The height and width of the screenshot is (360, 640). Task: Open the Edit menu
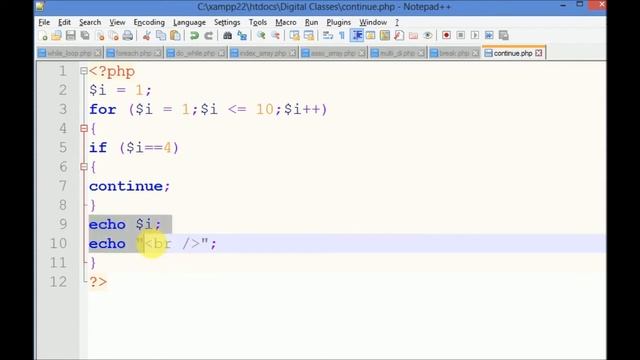(x=64, y=22)
